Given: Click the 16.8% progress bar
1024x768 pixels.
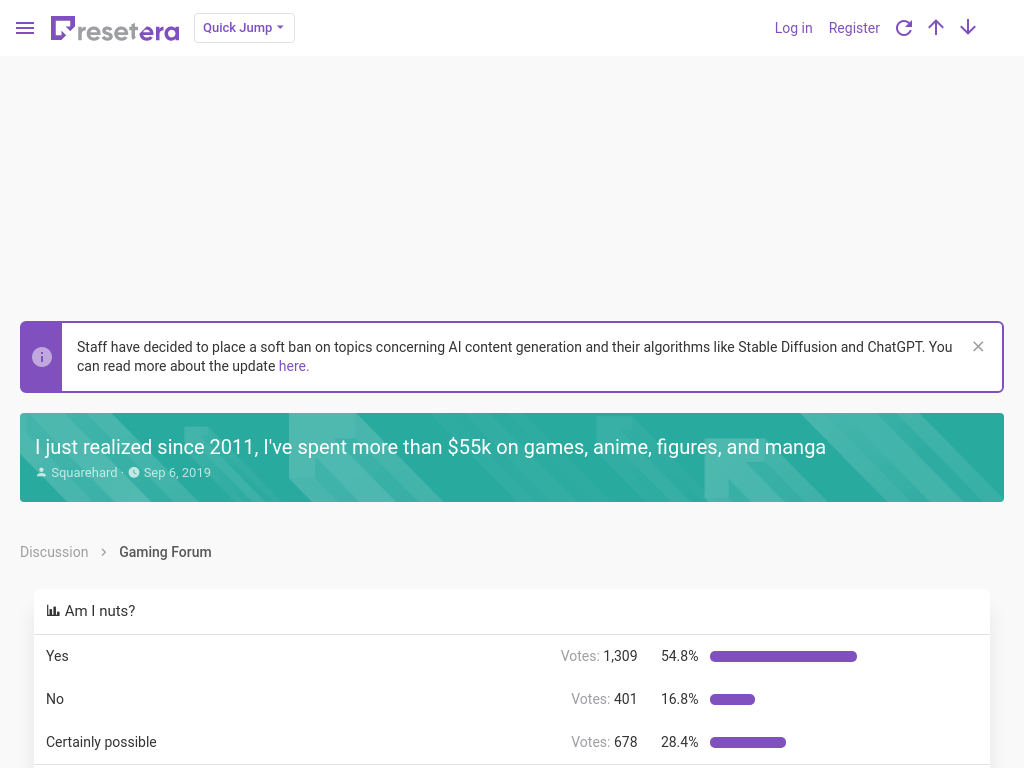Looking at the screenshot, I should pos(732,699).
